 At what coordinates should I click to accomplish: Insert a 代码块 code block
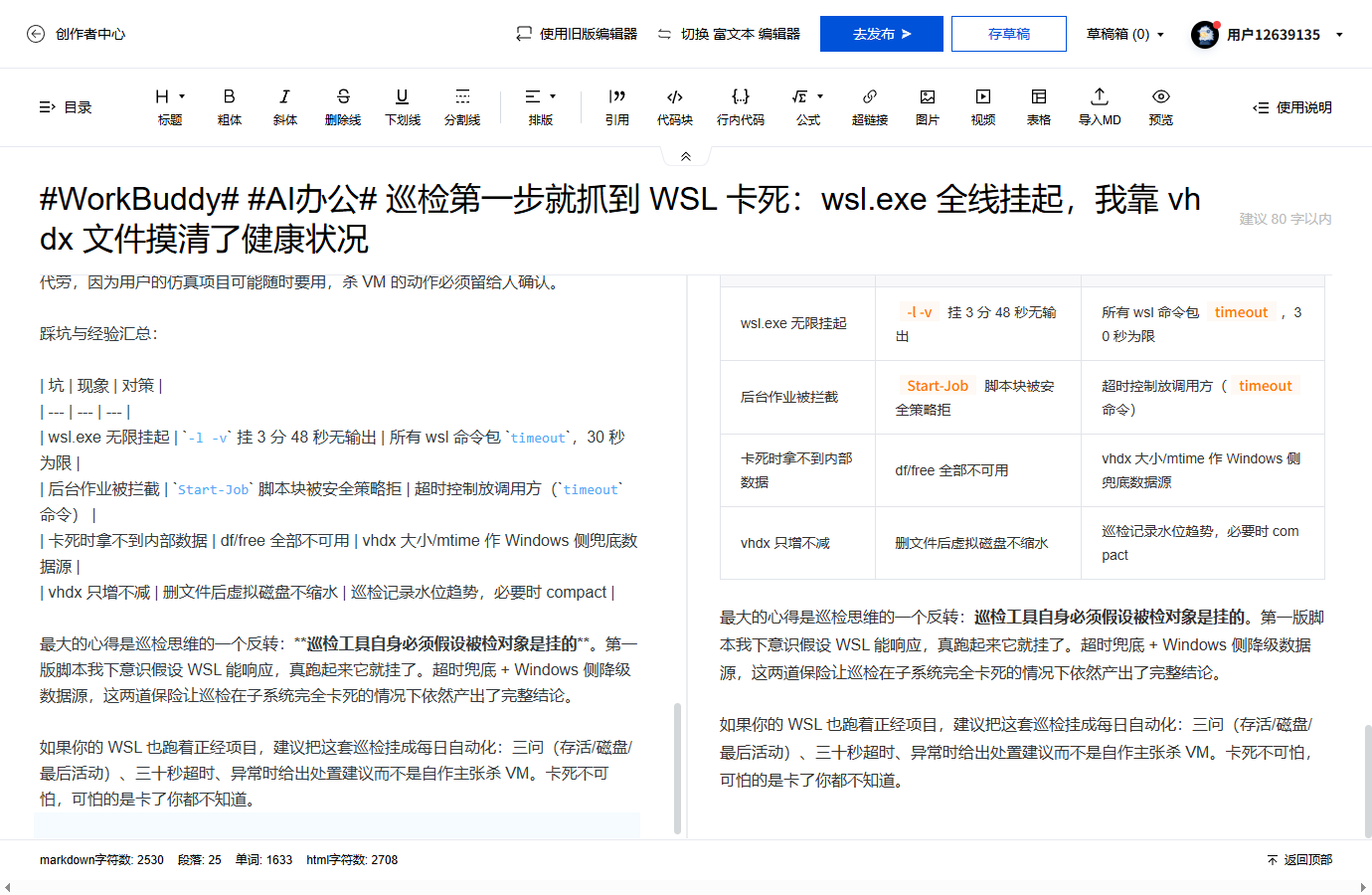(x=675, y=107)
